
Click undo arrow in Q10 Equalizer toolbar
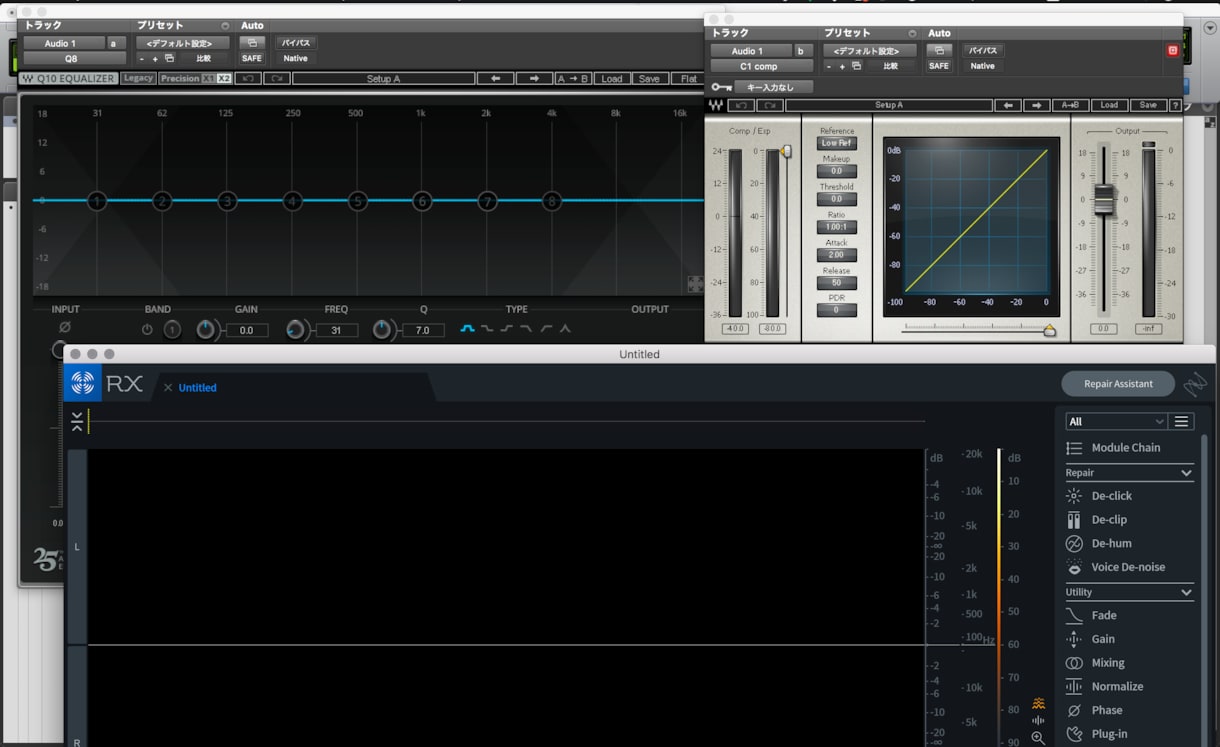coord(248,79)
